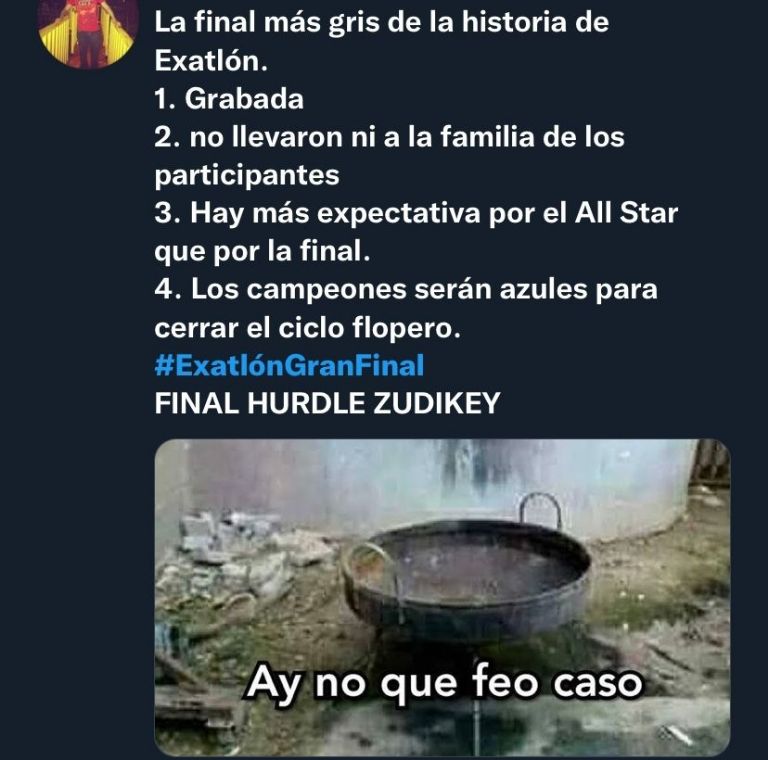
Task: Click the '1. Grabada' list line
Action: click(229, 99)
